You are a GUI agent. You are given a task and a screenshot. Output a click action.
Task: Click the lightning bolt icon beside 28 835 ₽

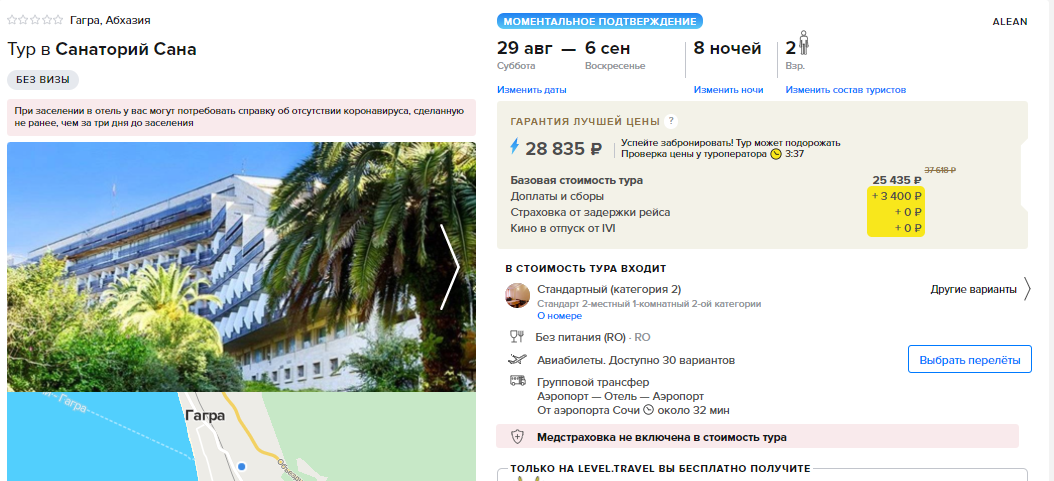pos(515,146)
